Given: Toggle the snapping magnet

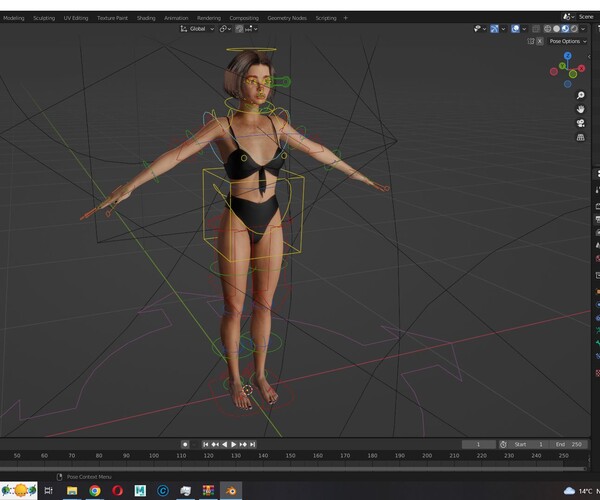Looking at the screenshot, I should click(239, 29).
